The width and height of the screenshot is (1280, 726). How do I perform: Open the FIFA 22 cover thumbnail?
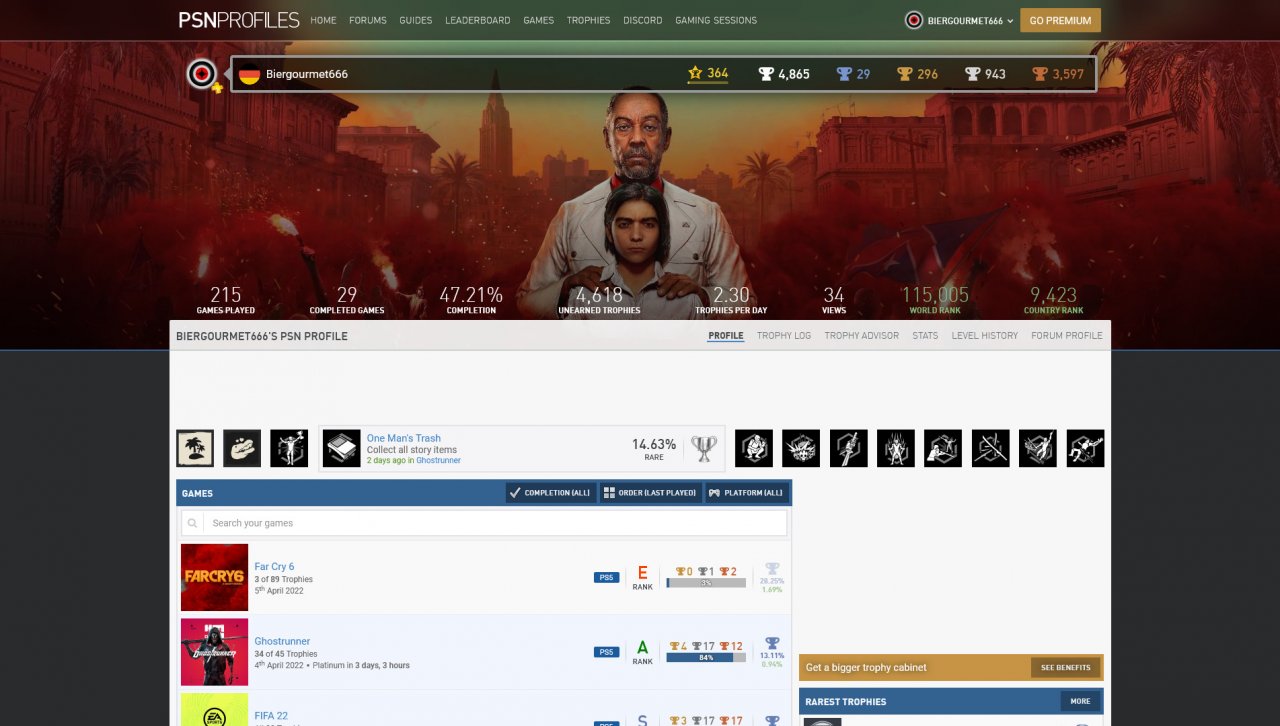click(214, 710)
